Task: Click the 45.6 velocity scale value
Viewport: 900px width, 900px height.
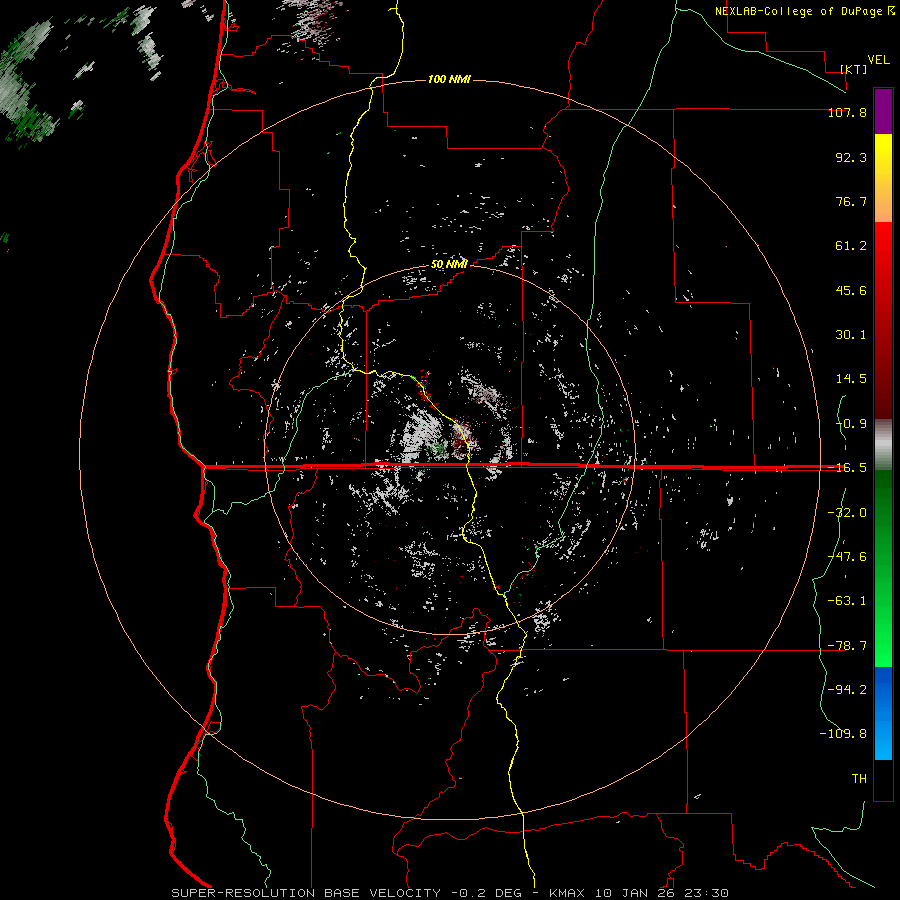Action: click(x=851, y=290)
